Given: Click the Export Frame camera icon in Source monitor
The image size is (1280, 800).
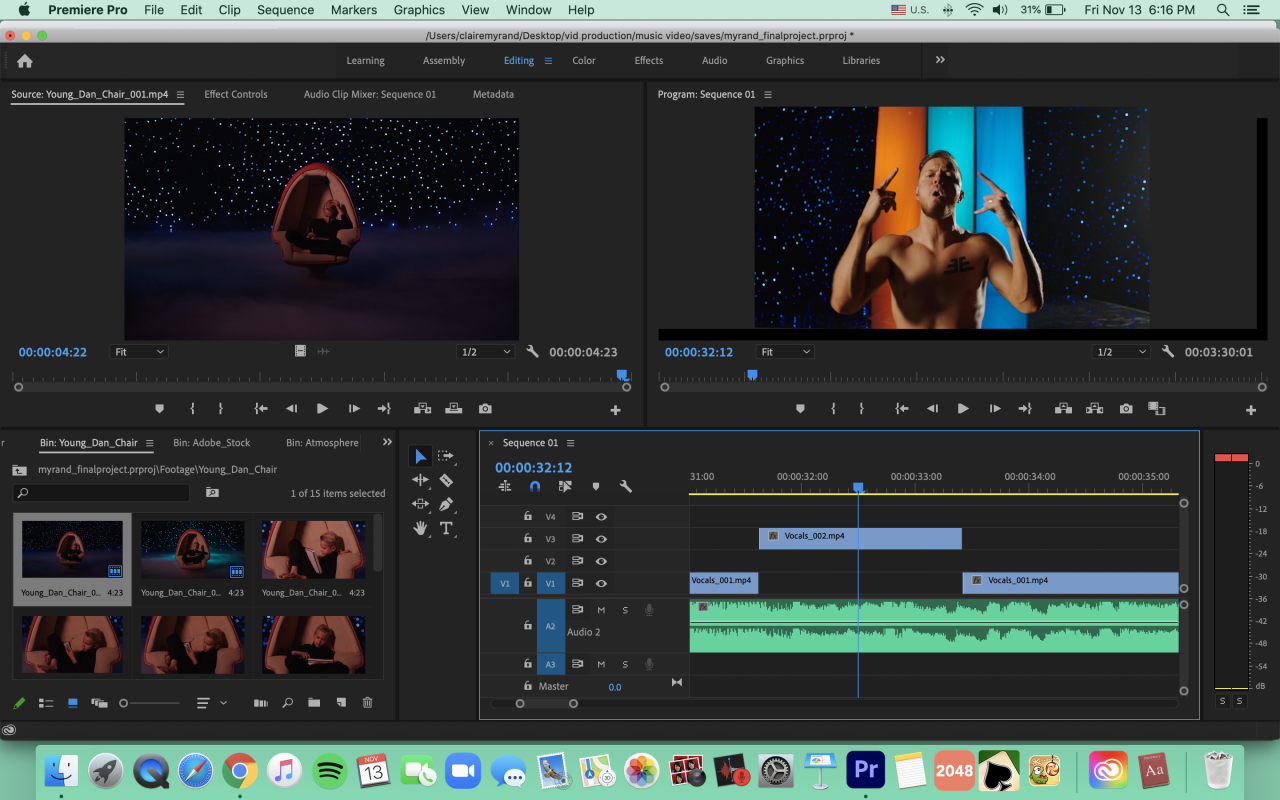Looking at the screenshot, I should 485,409.
